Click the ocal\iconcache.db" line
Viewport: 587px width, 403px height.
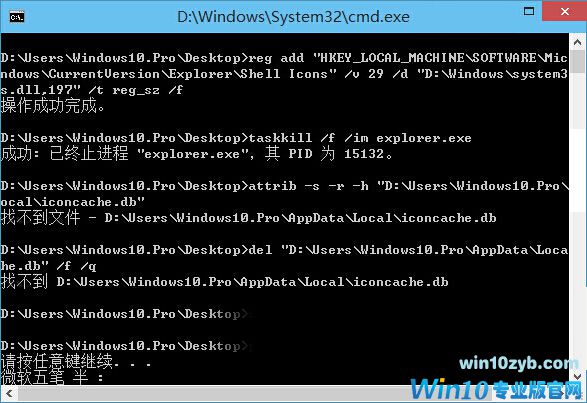73,202
